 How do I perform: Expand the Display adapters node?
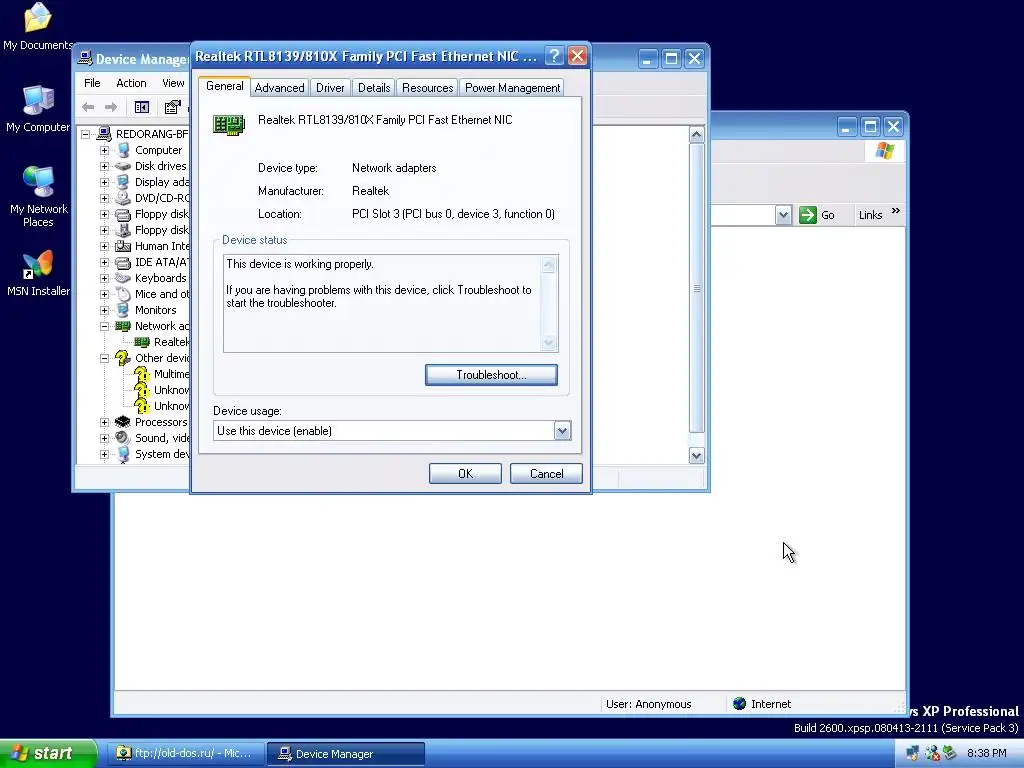coord(104,182)
